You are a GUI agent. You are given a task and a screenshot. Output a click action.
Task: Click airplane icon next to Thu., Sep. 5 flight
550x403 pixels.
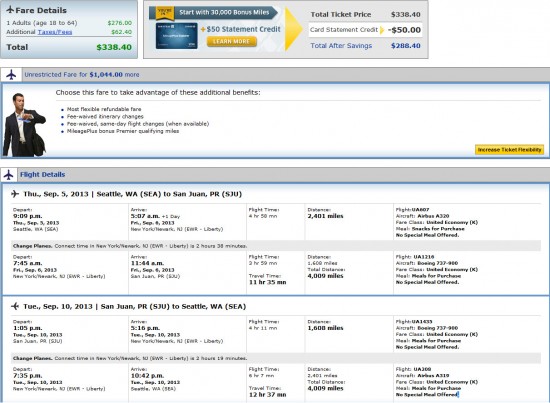click(15, 194)
